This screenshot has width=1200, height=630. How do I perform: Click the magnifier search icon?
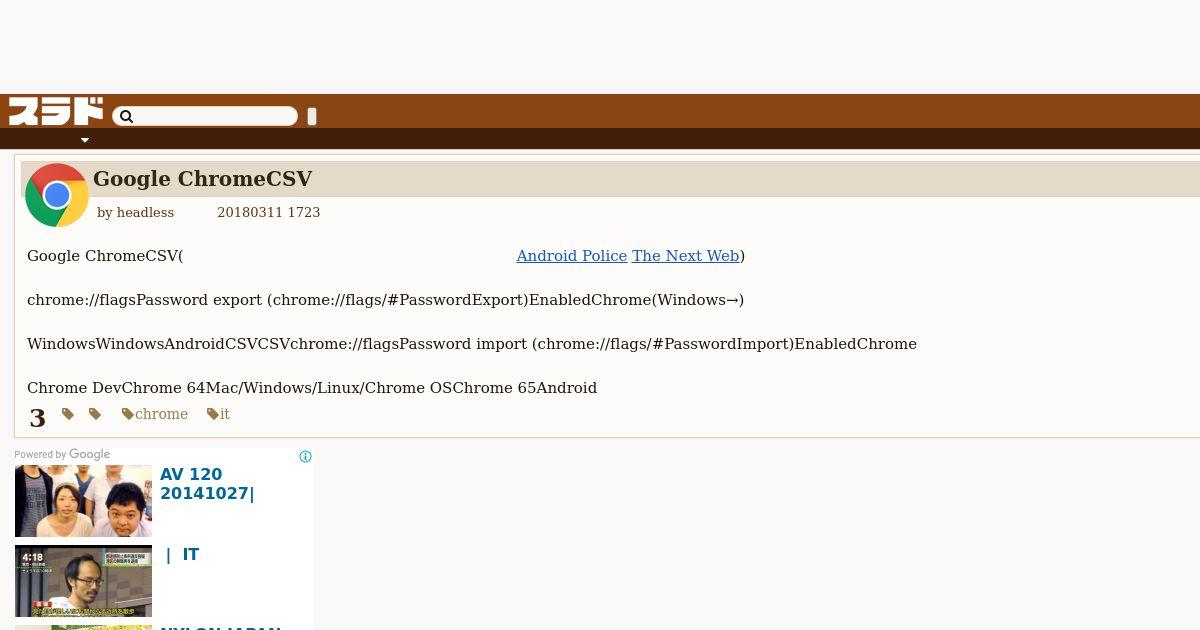[x=126, y=117]
